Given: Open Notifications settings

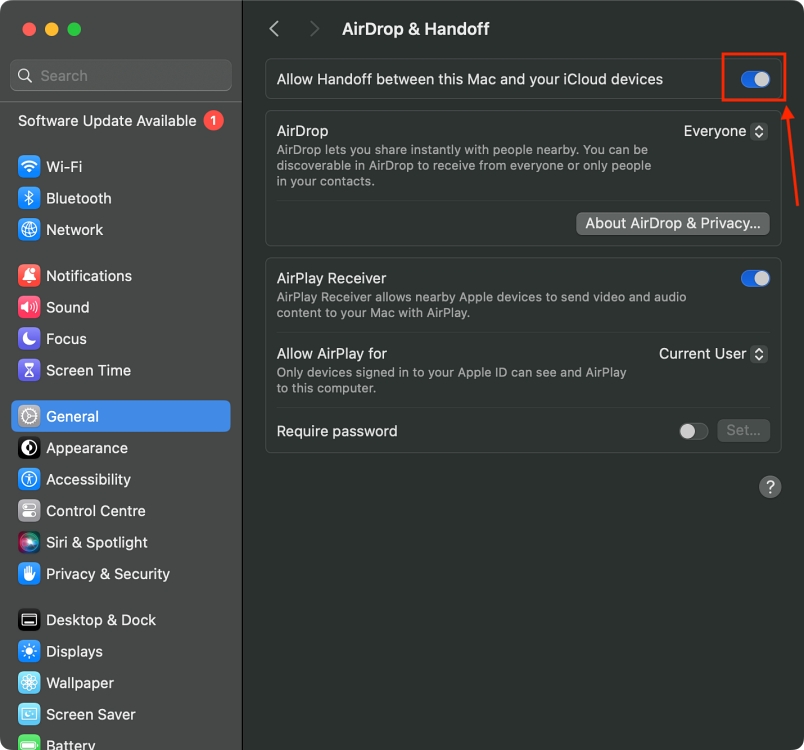Looking at the screenshot, I should 88,275.
